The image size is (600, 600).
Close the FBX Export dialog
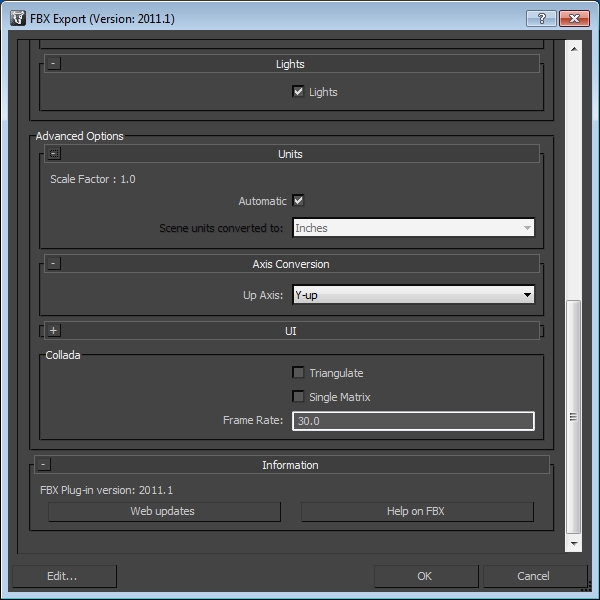(574, 18)
